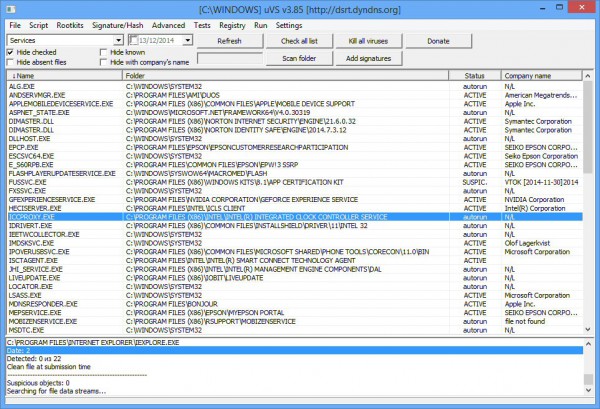Select the MSDTC.EXE row

(295, 330)
